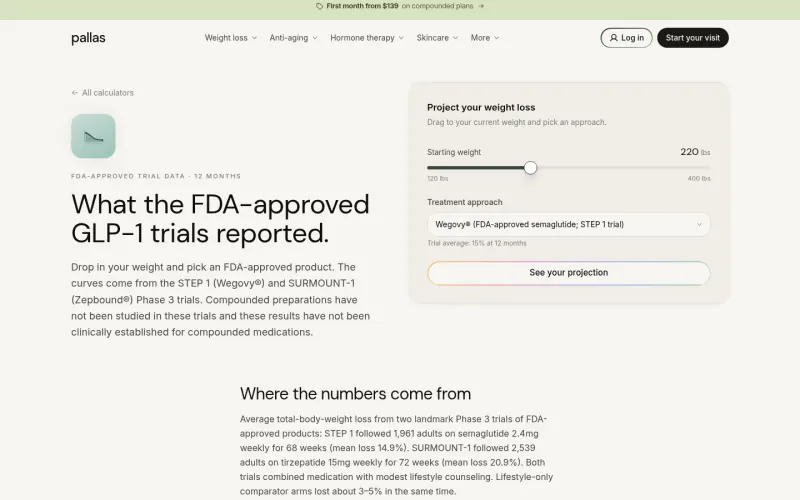Open the Weight loss menu
Image resolution: width=800 pixels, height=500 pixels.
point(231,38)
